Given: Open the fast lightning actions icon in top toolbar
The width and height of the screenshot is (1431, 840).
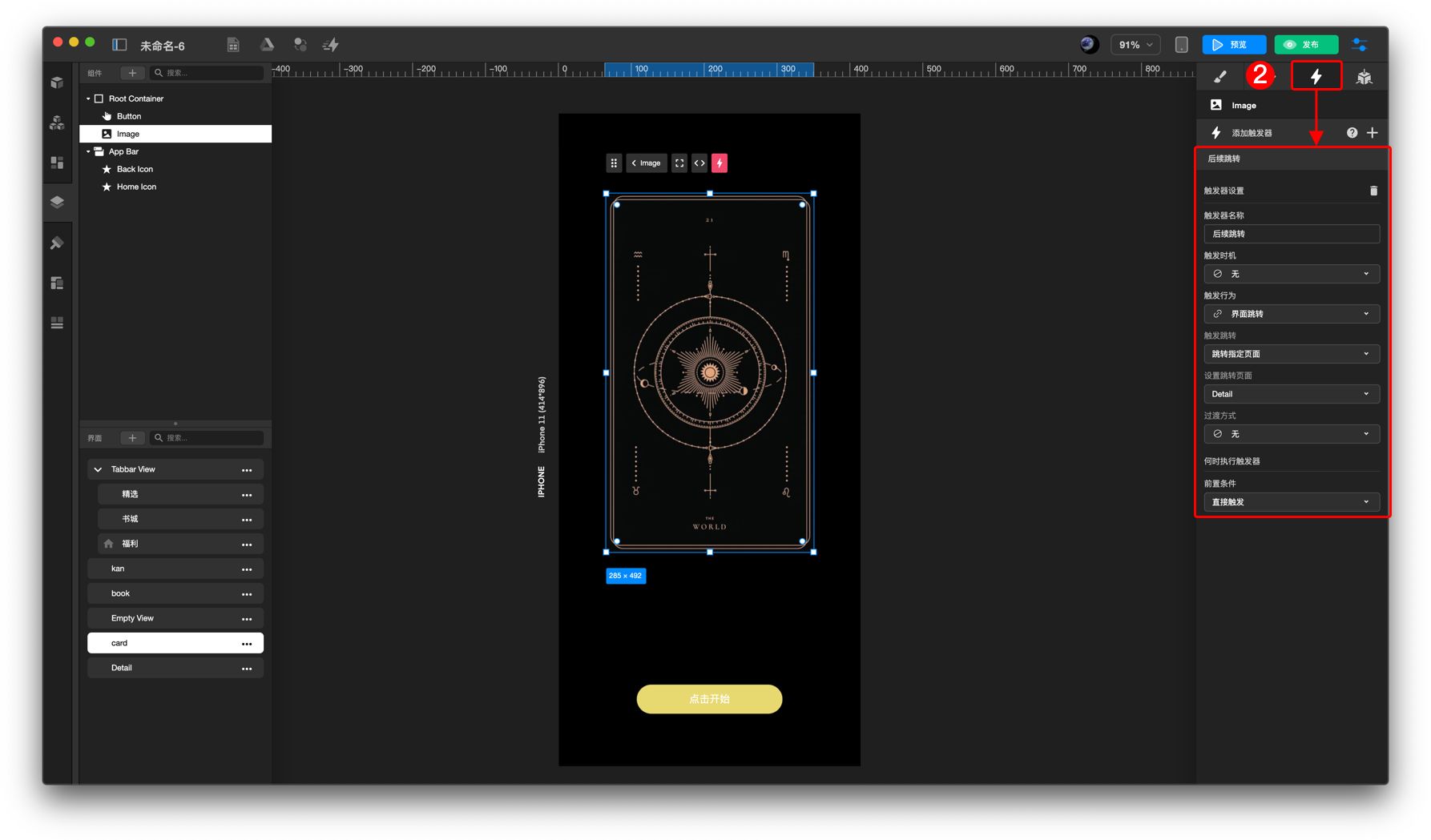Looking at the screenshot, I should [331, 45].
